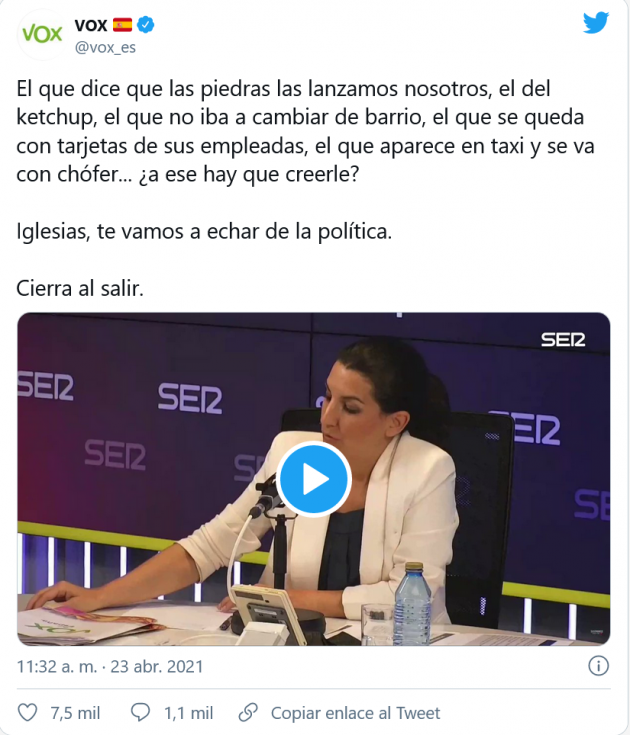Click the blue verified badge
630x735 pixels.
146,24
